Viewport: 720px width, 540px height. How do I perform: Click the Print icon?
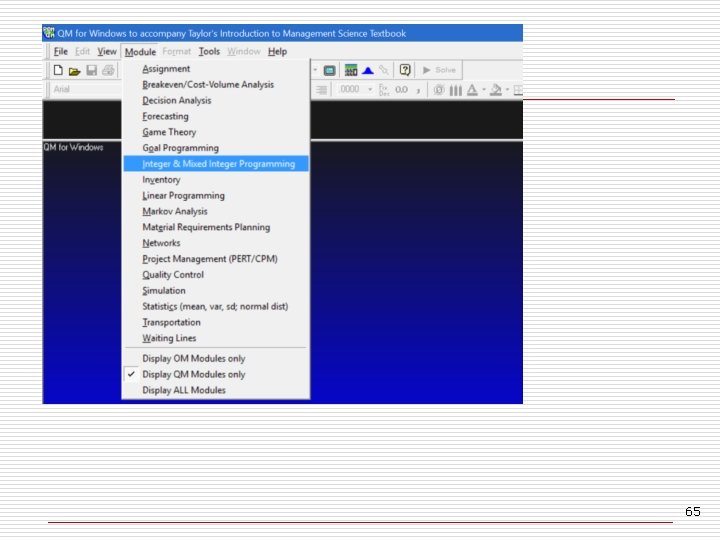coord(108,71)
